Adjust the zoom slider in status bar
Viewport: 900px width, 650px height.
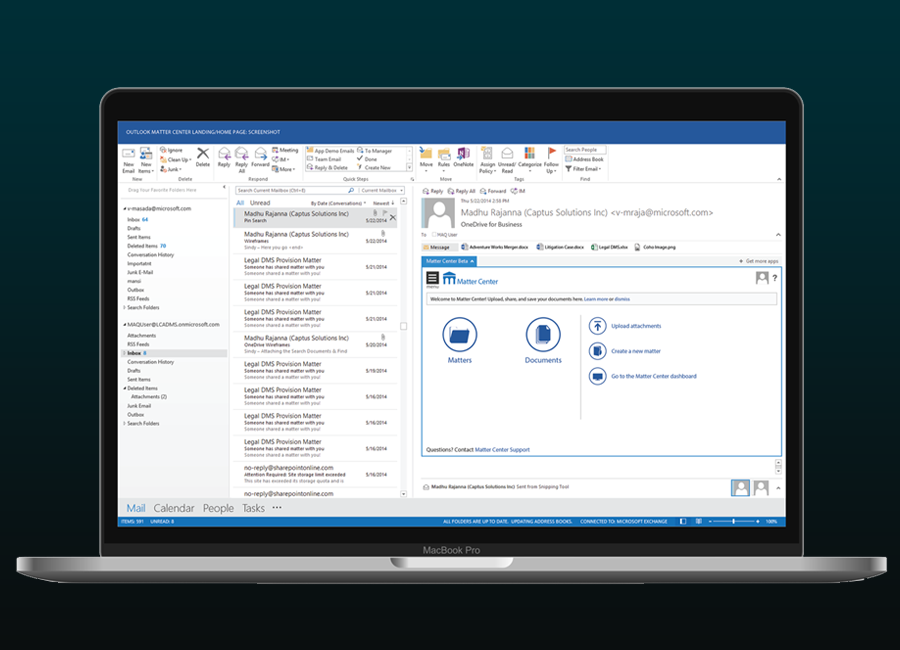pos(734,521)
